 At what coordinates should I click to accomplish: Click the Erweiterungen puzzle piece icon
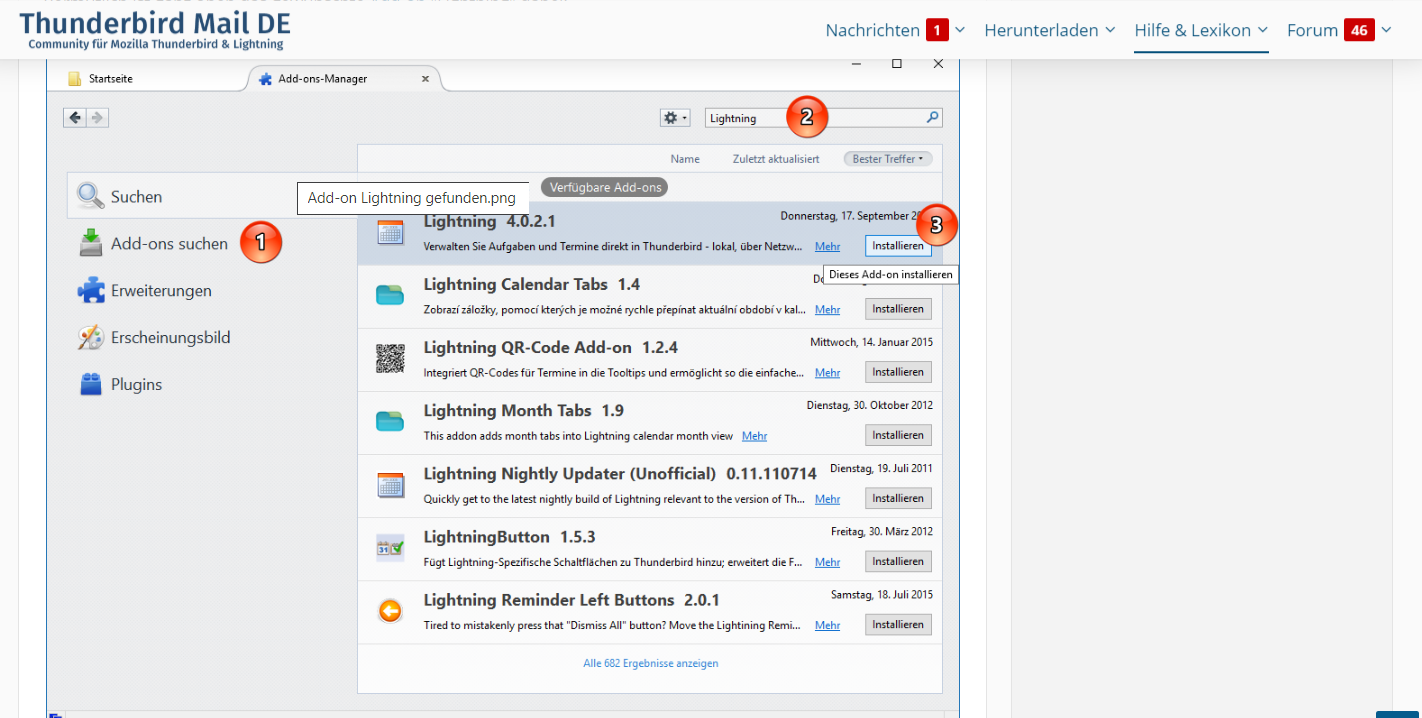[91, 291]
